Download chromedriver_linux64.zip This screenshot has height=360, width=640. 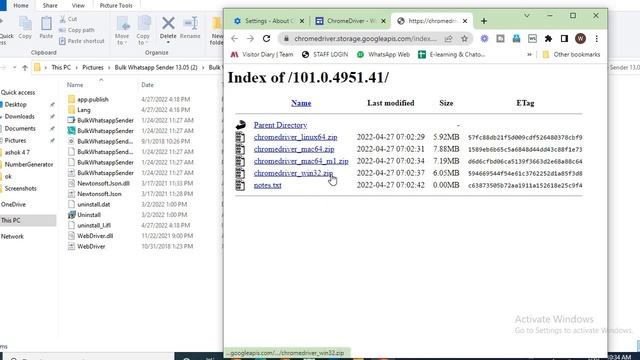[x=296, y=137]
